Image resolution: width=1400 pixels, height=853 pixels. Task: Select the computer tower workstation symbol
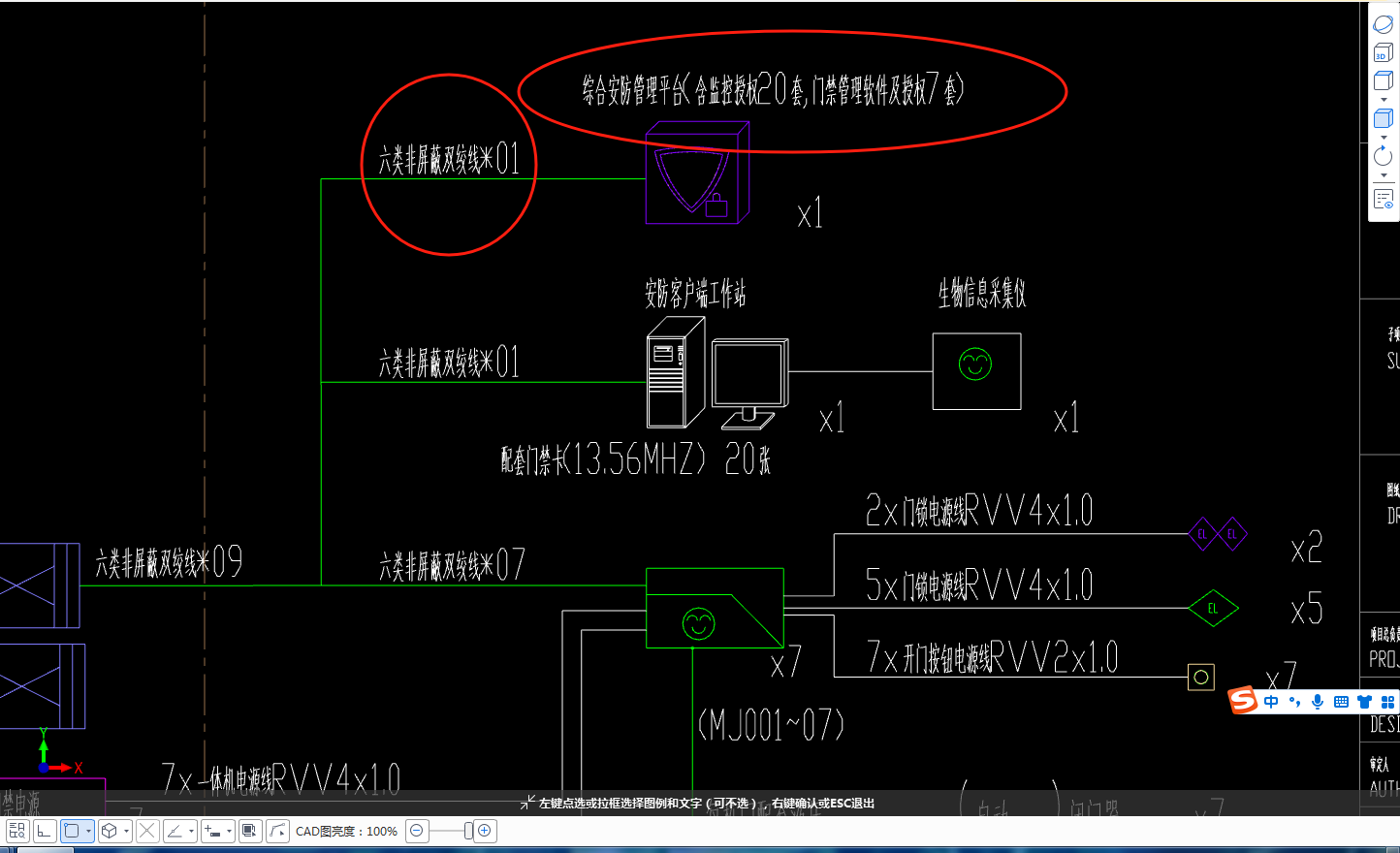pyautogui.click(x=675, y=372)
